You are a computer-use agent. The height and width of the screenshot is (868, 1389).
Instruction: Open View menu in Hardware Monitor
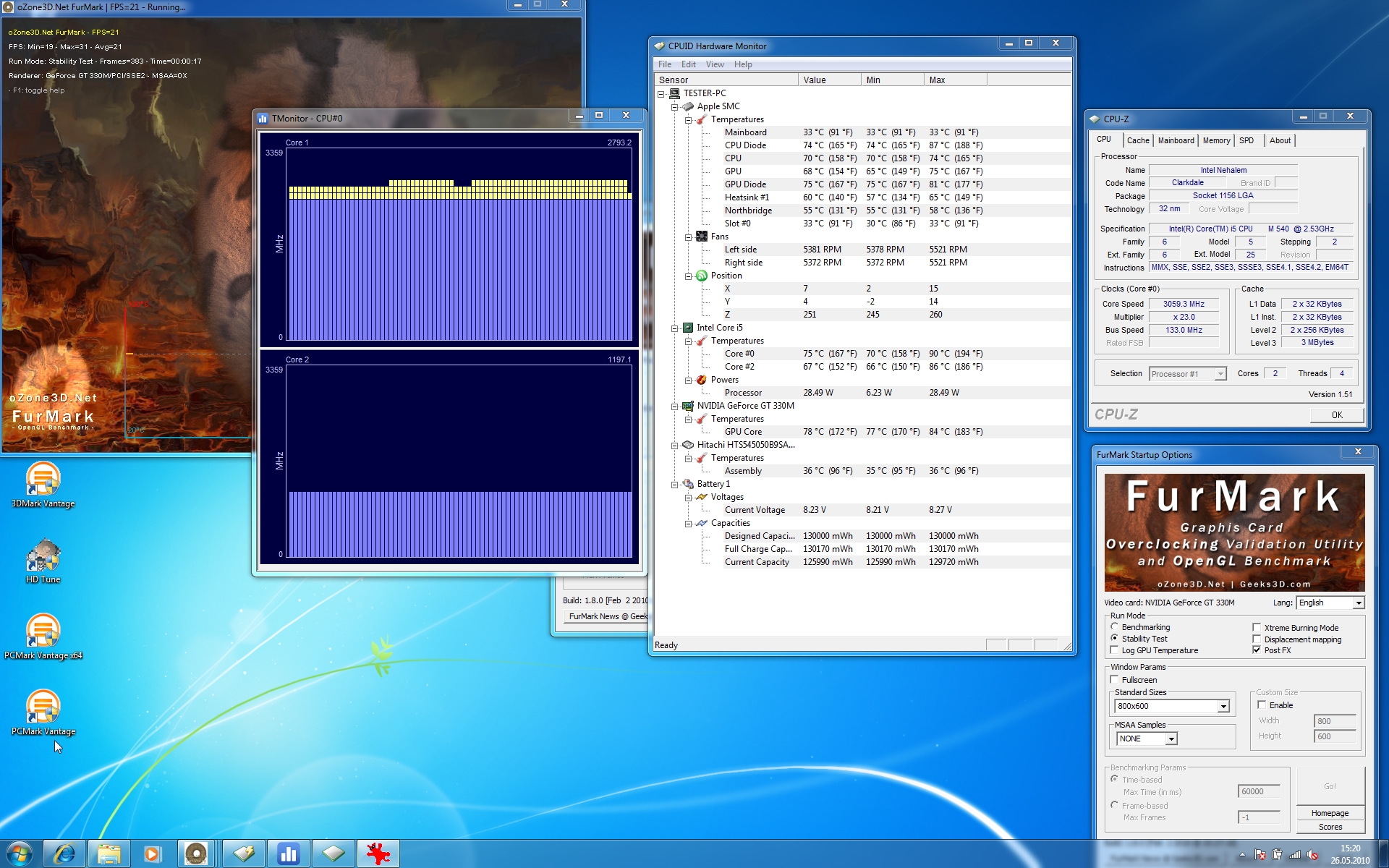715,64
